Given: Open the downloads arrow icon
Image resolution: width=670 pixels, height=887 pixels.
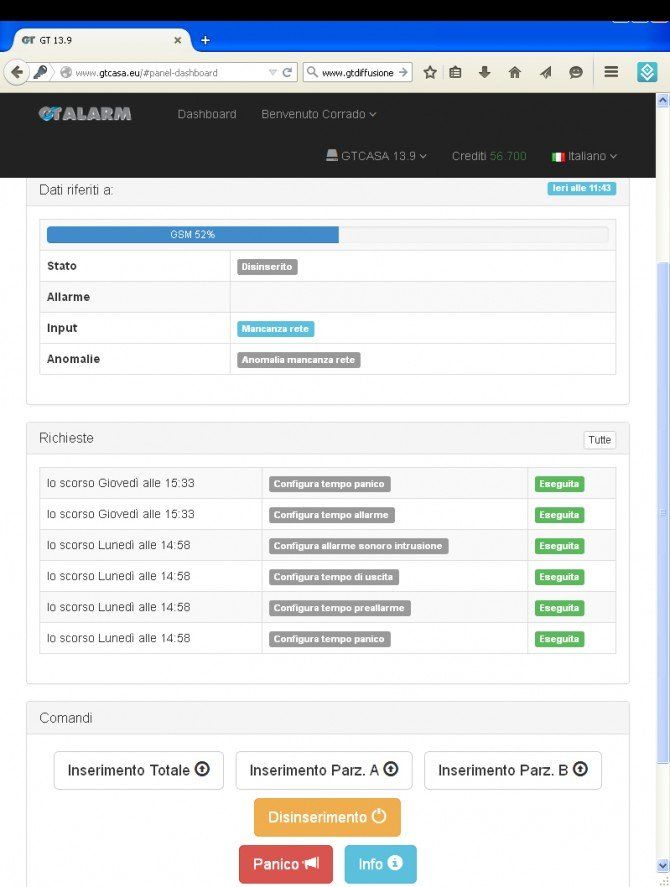Looking at the screenshot, I should coord(484,72).
